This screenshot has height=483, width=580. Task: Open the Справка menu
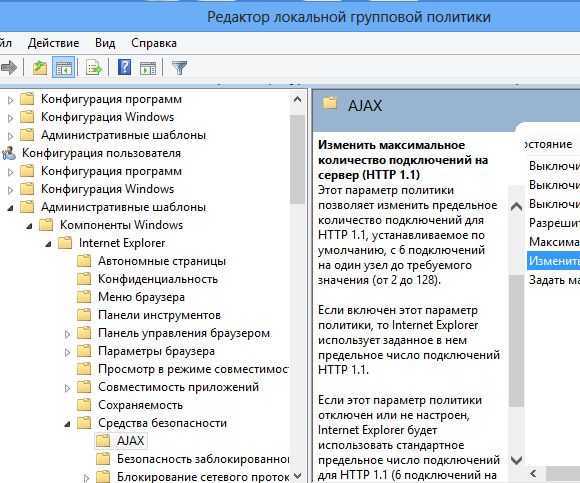pyautogui.click(x=154, y=43)
